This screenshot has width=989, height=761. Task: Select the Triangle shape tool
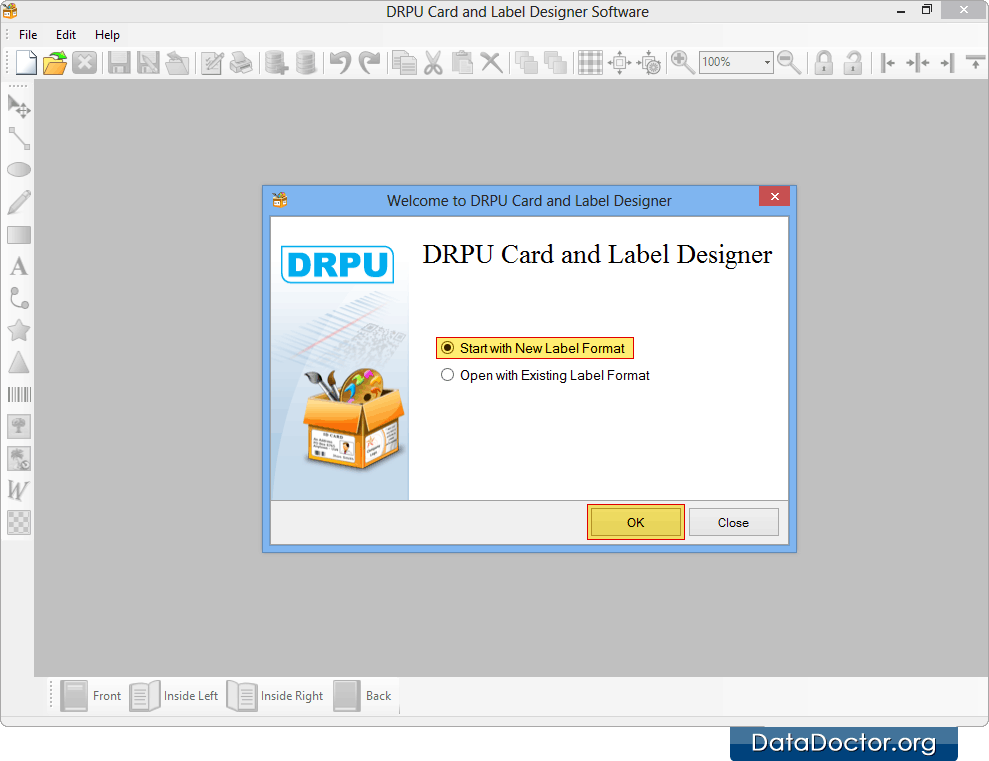tap(19, 362)
